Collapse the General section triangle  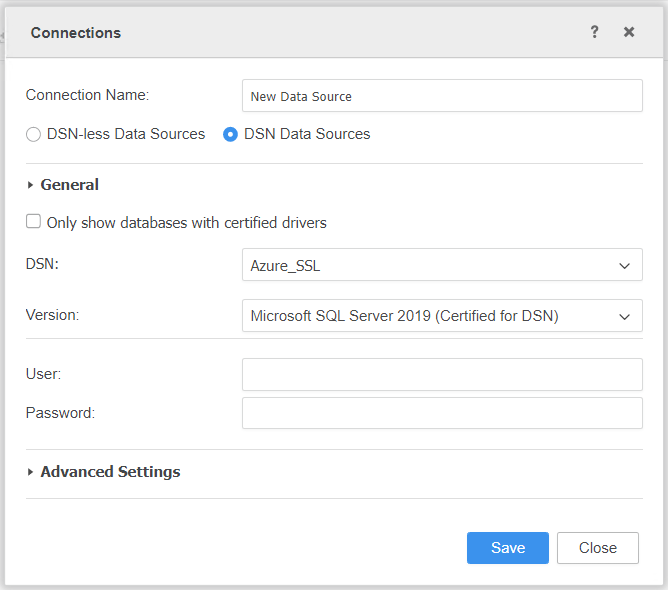[x=30, y=185]
